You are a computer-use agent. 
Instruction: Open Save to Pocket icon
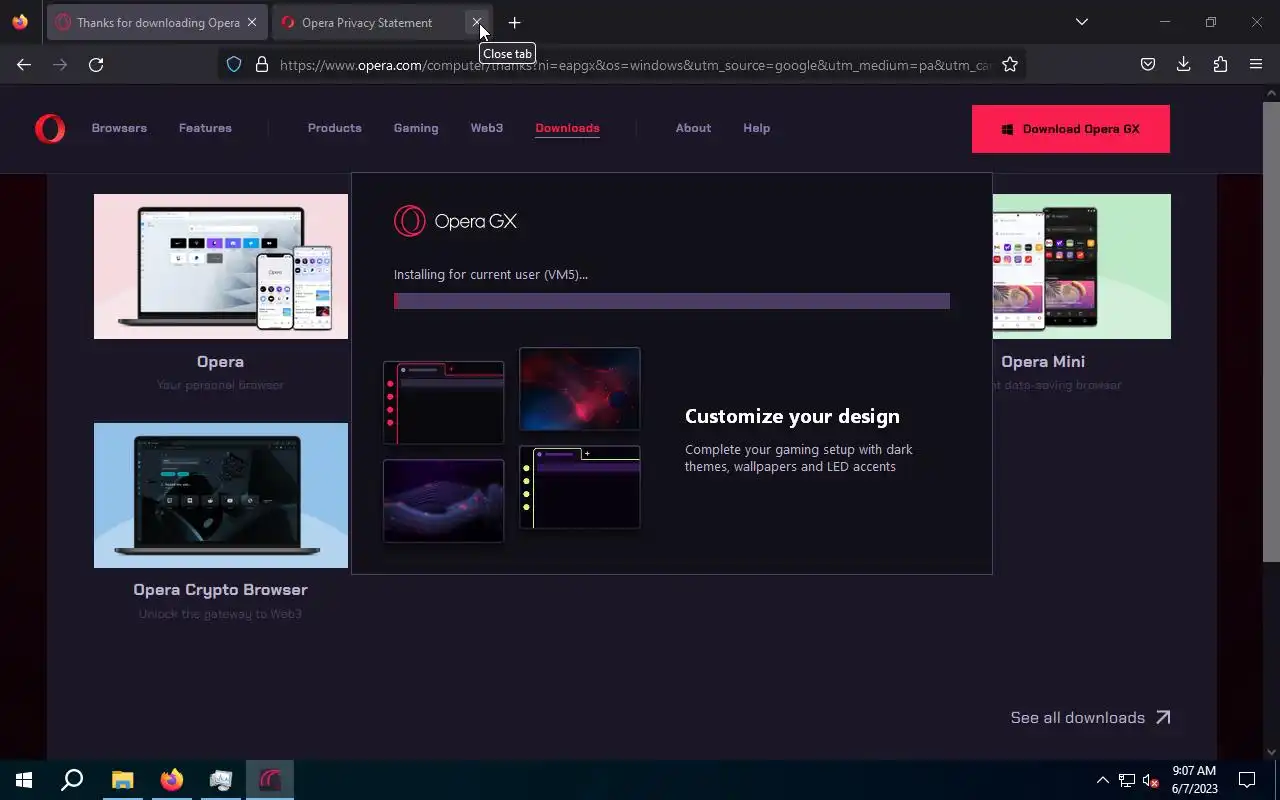[1148, 64]
